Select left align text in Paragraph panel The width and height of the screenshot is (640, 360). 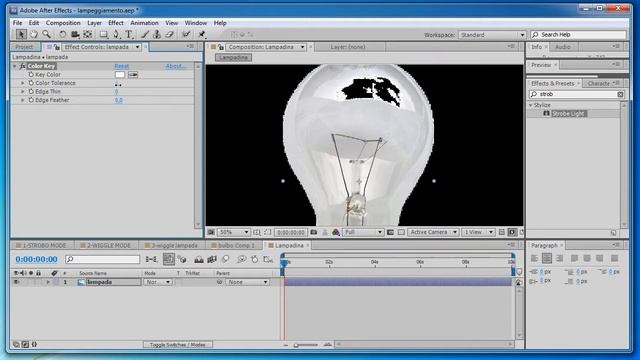534,258
